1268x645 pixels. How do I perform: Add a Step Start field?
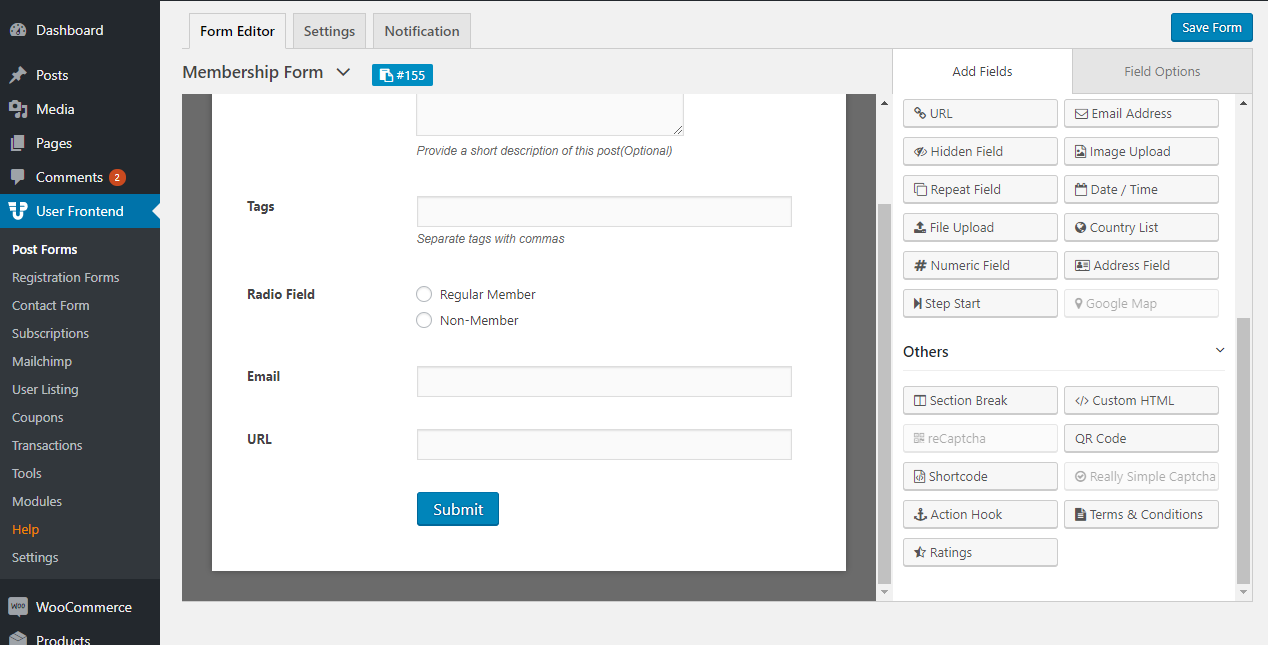(x=980, y=303)
